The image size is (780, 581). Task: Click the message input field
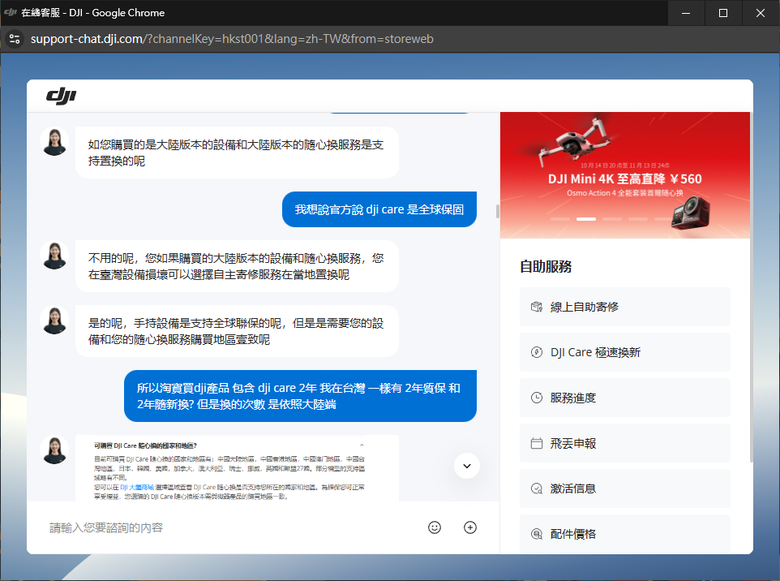click(234, 527)
